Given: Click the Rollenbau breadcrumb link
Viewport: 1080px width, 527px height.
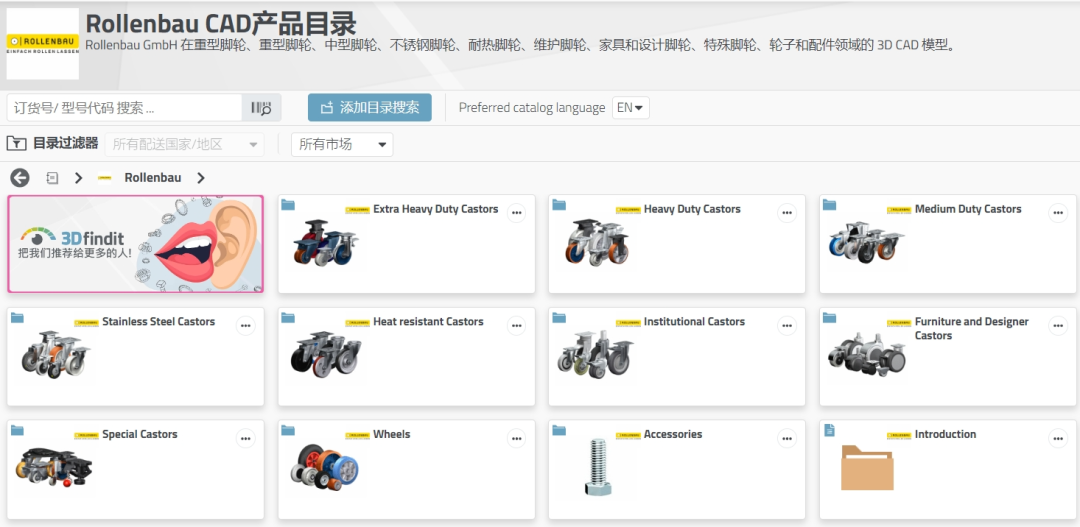Looking at the screenshot, I should (153, 178).
